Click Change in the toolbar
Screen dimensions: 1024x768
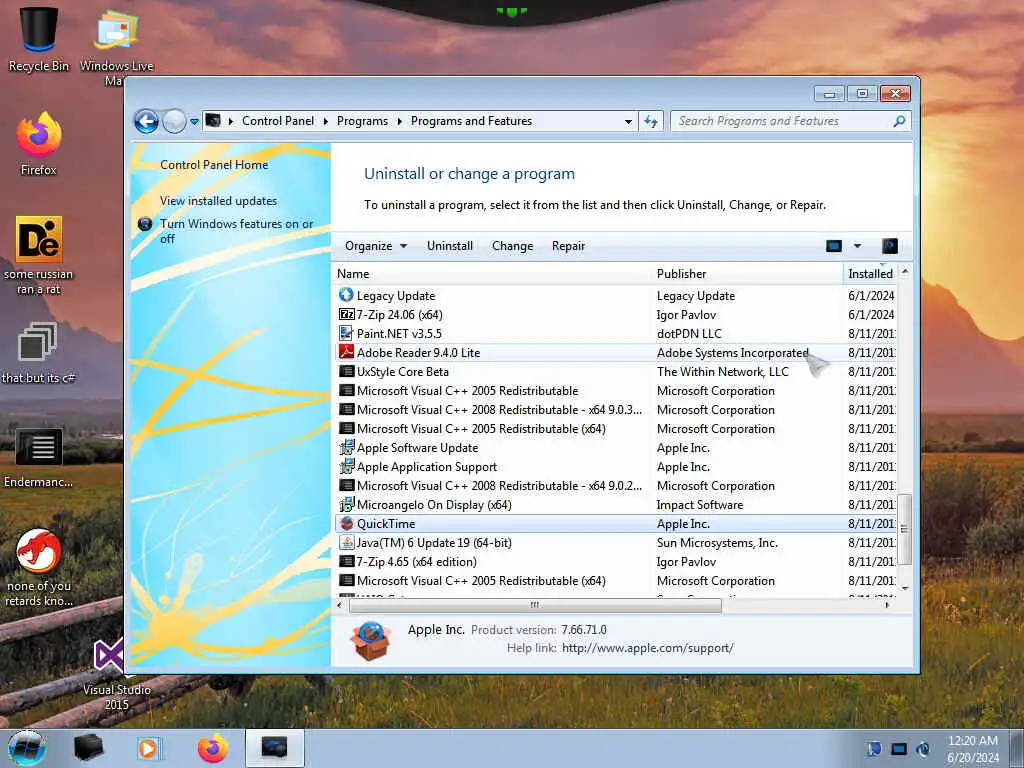512,246
